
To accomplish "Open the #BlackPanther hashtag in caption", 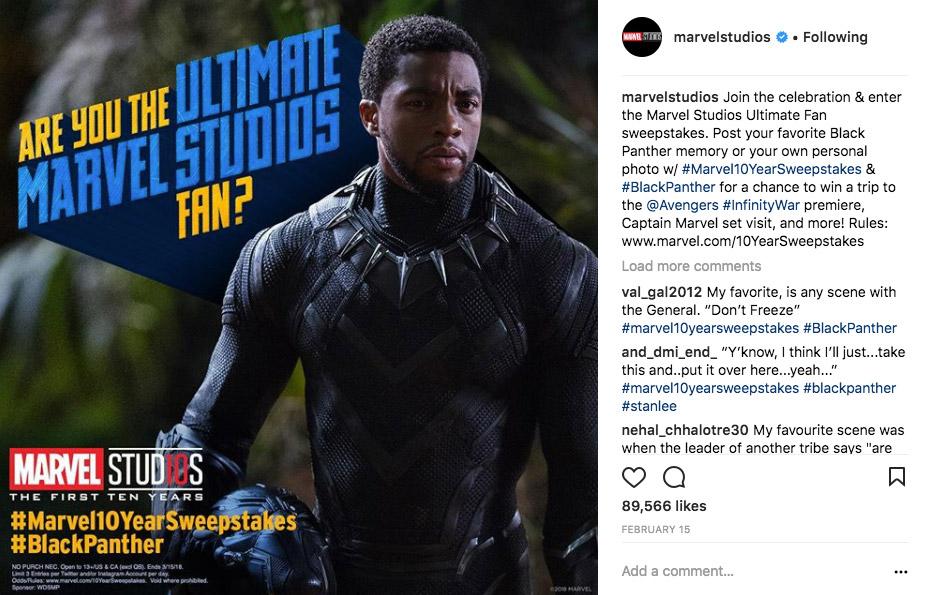I will [668, 187].
